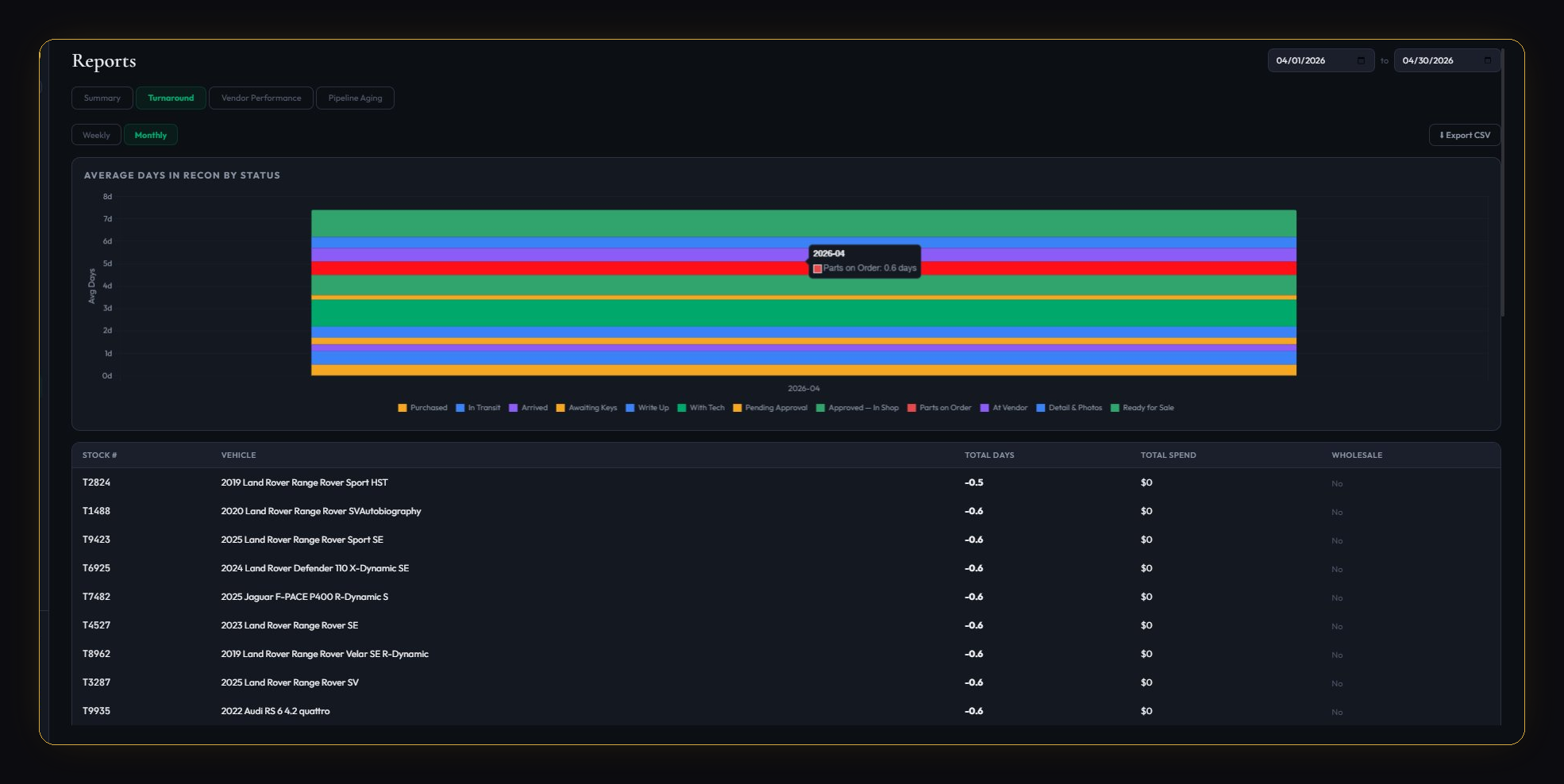Switch to Weekly view
The width and height of the screenshot is (1564, 784).
(x=96, y=135)
